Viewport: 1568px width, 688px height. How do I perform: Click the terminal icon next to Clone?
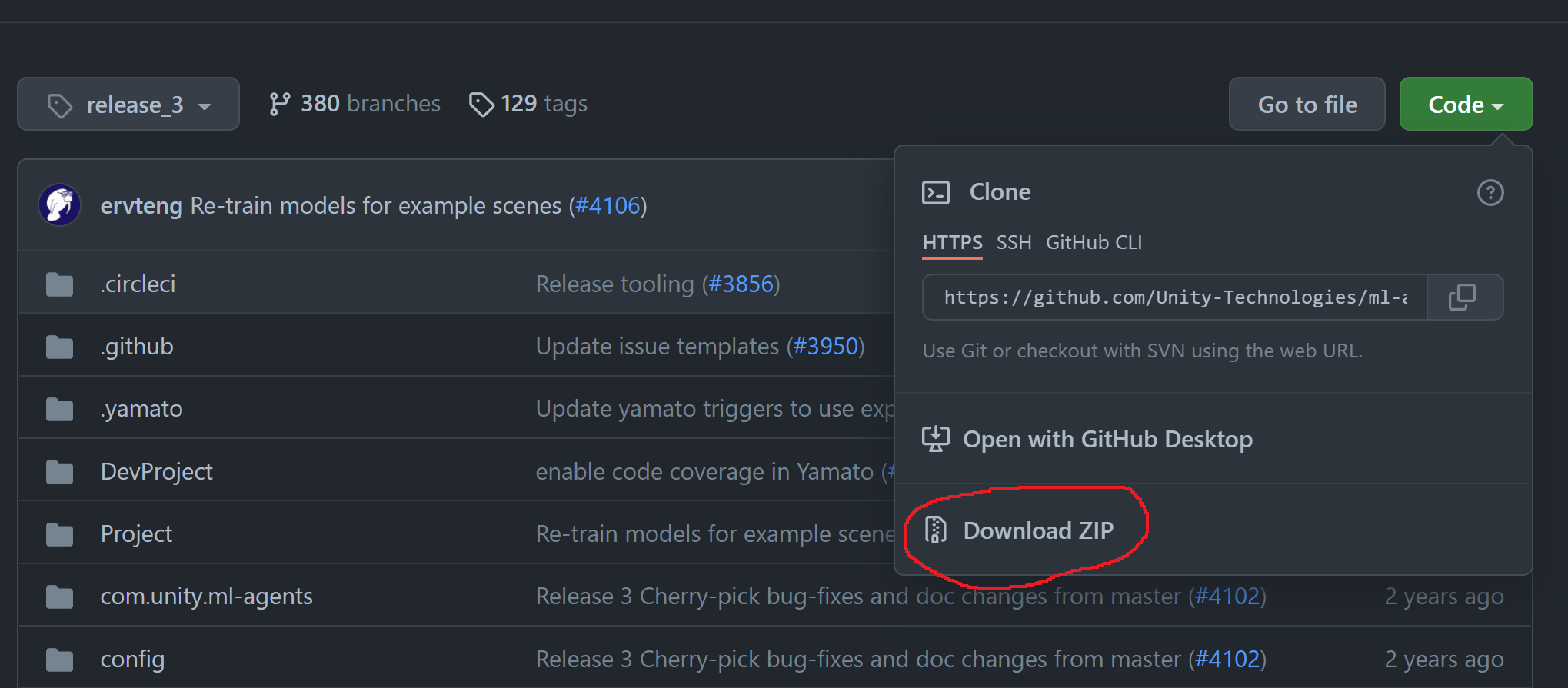coord(935,192)
